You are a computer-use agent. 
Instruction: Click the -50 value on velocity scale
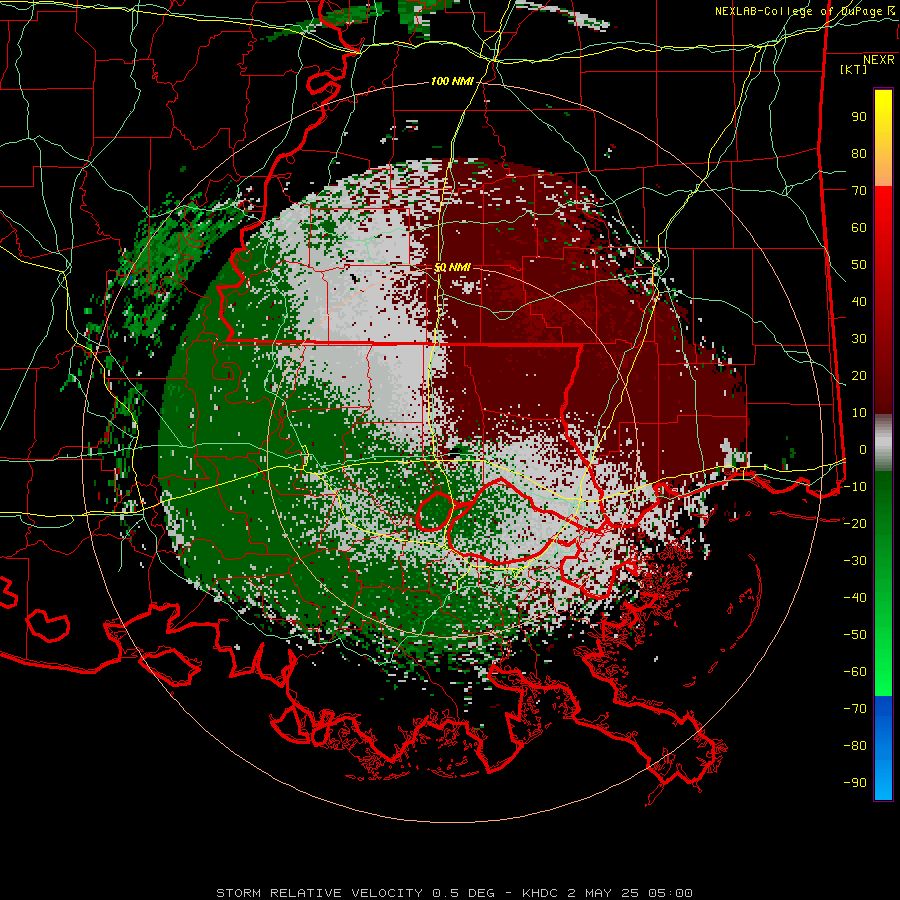point(855,635)
